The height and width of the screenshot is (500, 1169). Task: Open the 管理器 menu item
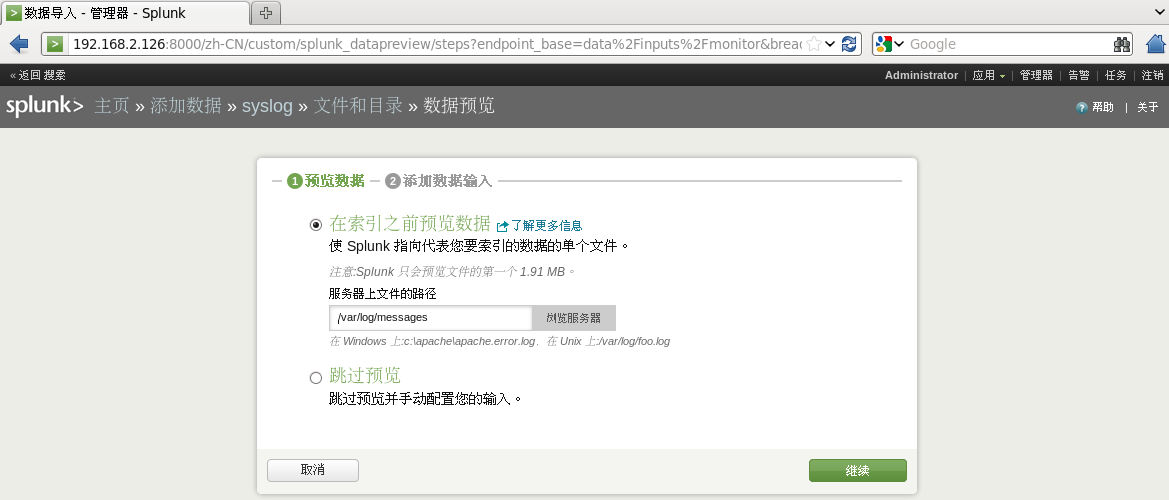[x=1036, y=75]
